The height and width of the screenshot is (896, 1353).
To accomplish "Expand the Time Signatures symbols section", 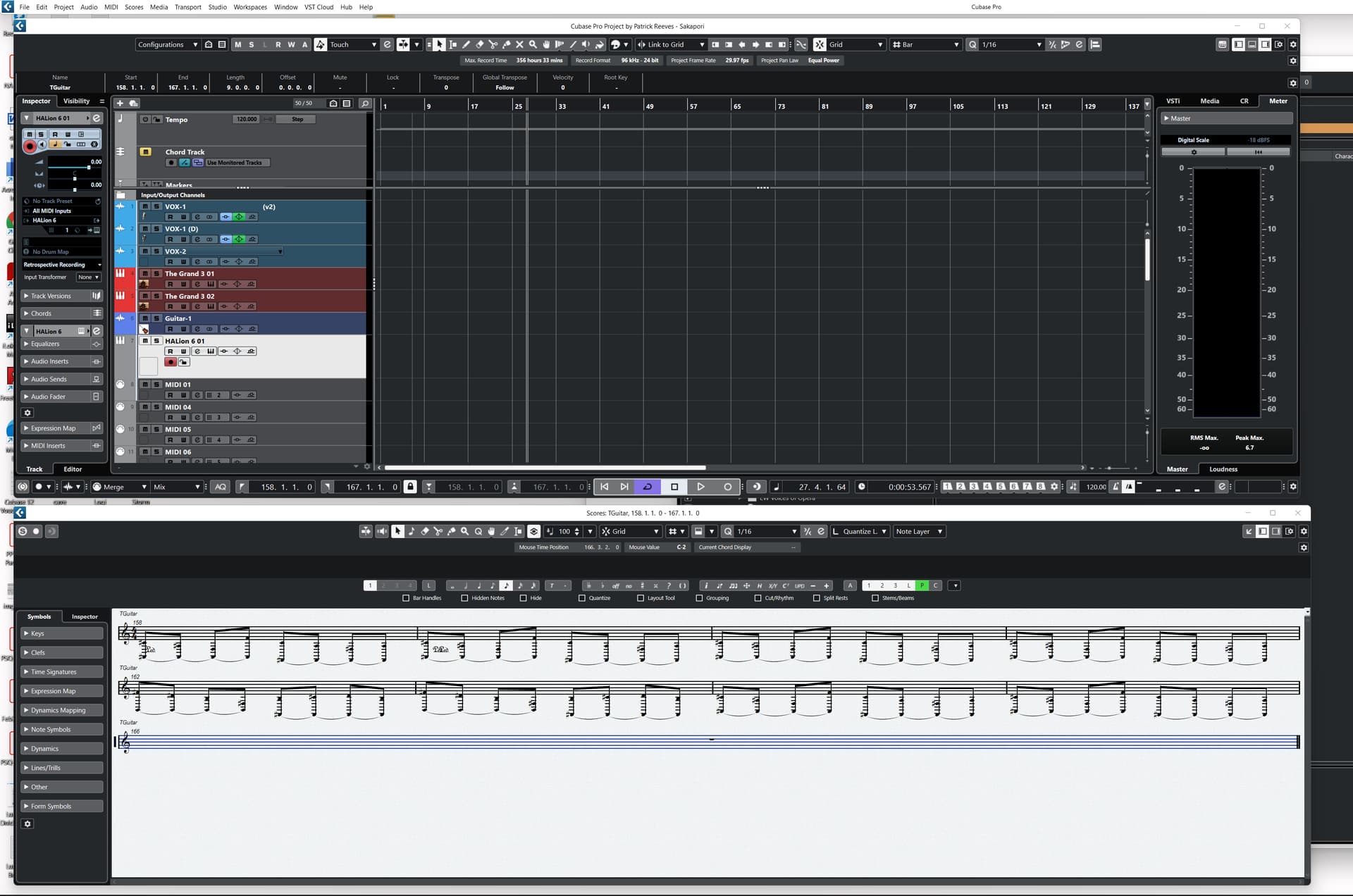I will click(62, 672).
